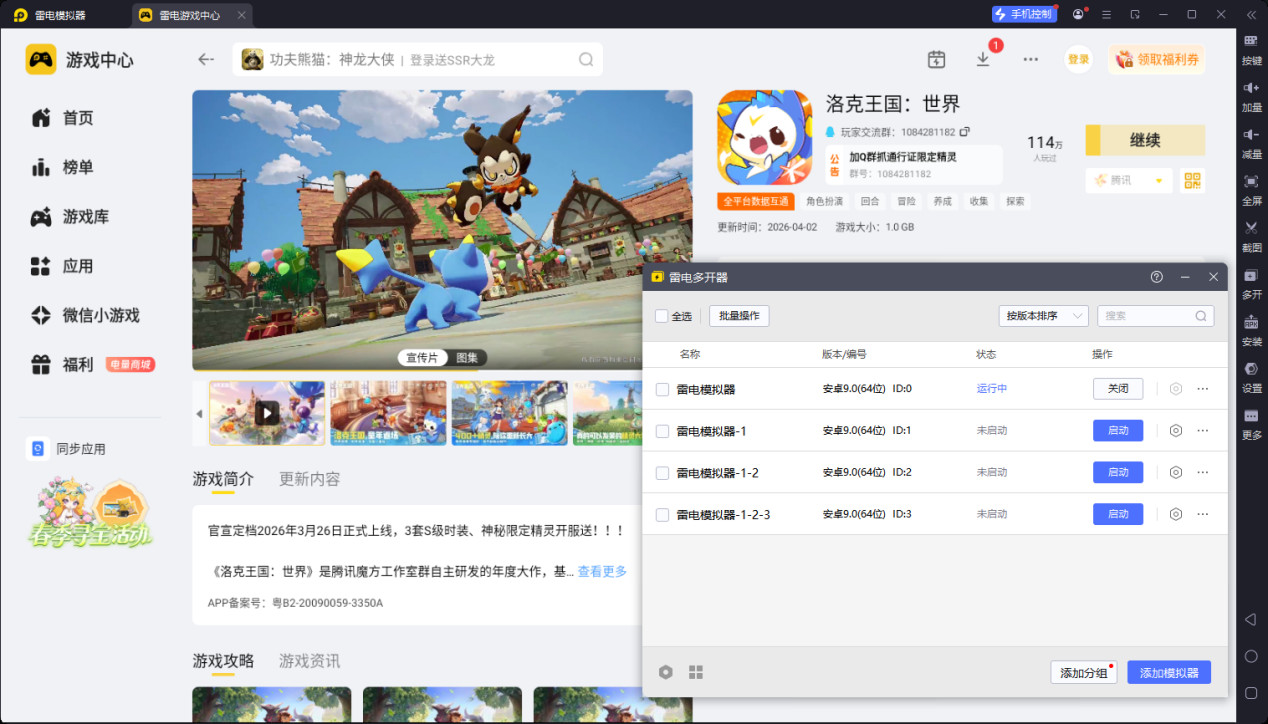This screenshot has width=1268, height=724.
Task: Check the checkbox for 雷电模拟器-1-2-3
Action: click(662, 514)
